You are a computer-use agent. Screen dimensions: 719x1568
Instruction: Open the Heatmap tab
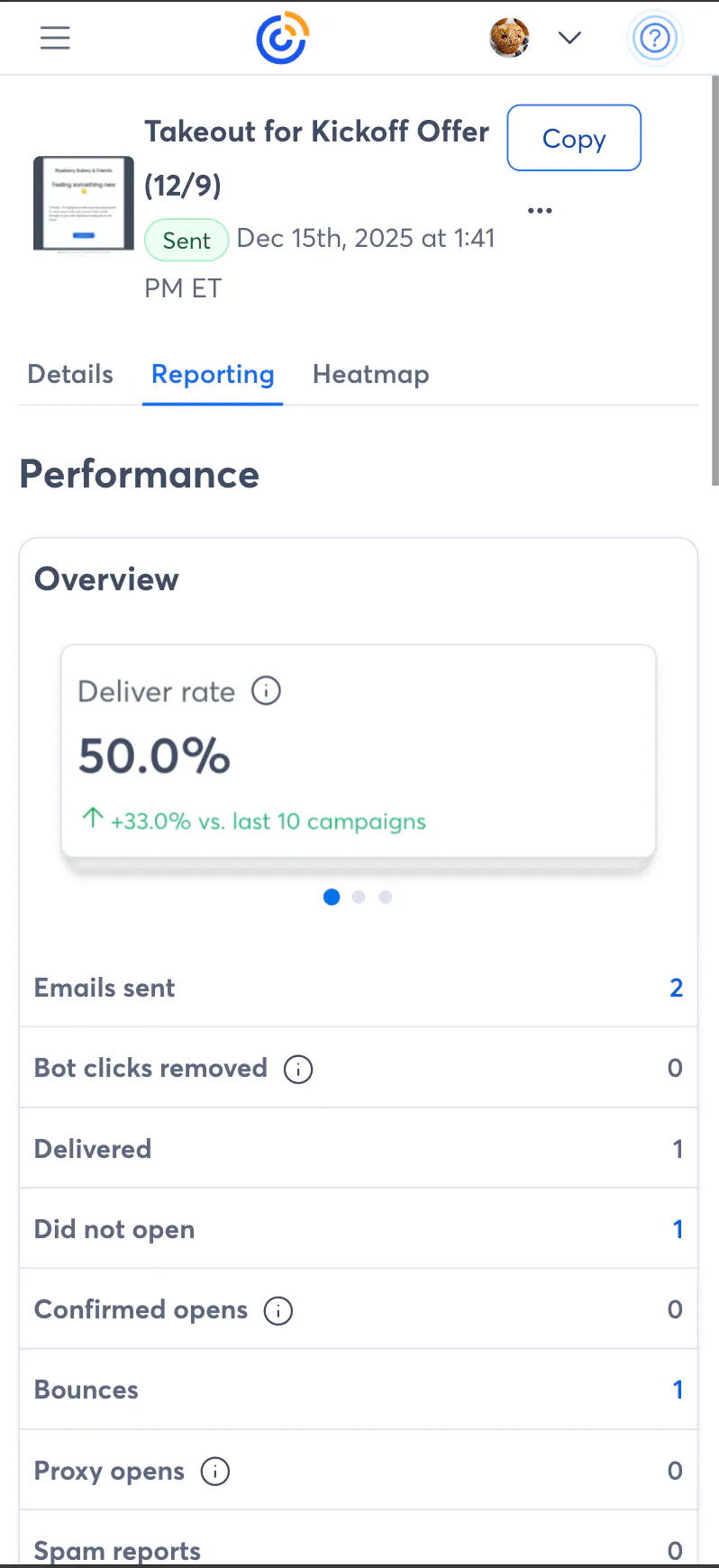[x=370, y=375]
